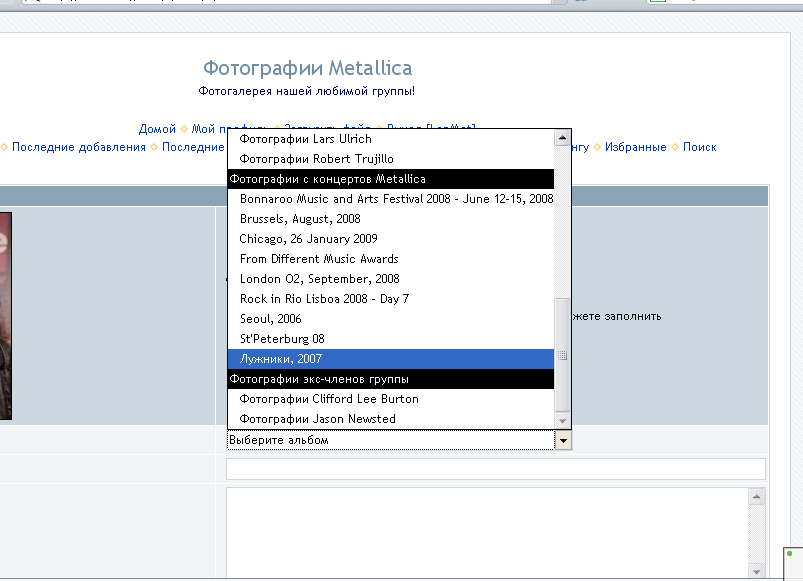Open the "Домой" navigation link
803x581 pixels.
point(157,129)
